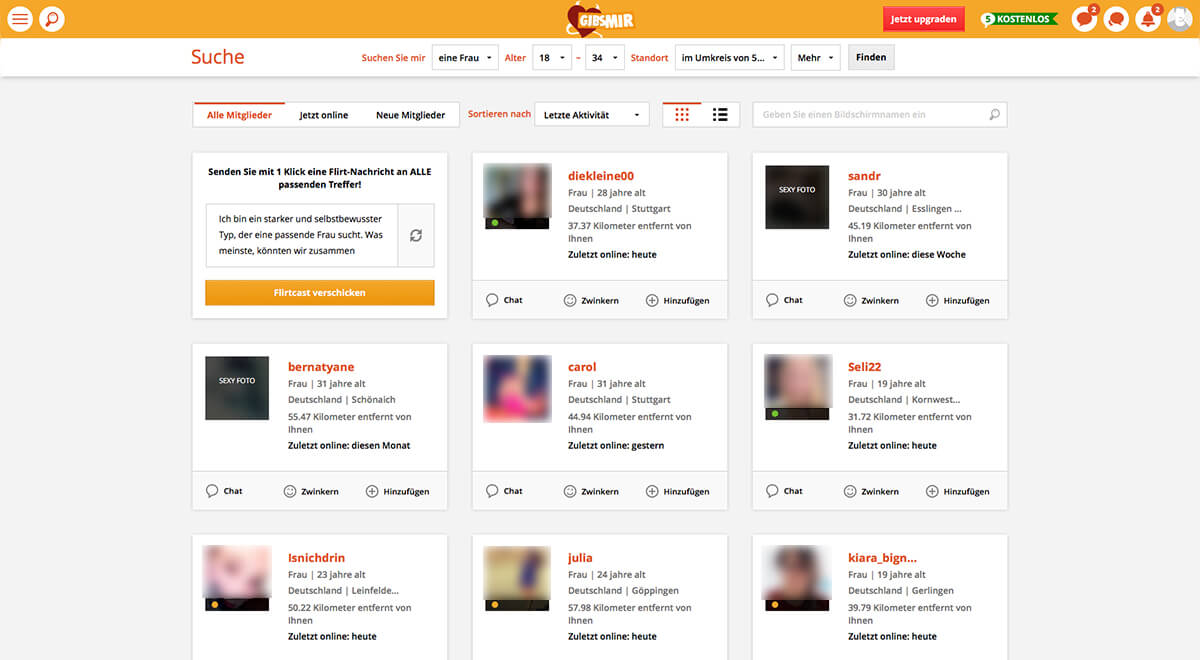
Task: Open bernatyane profile link
Action: click(x=321, y=367)
